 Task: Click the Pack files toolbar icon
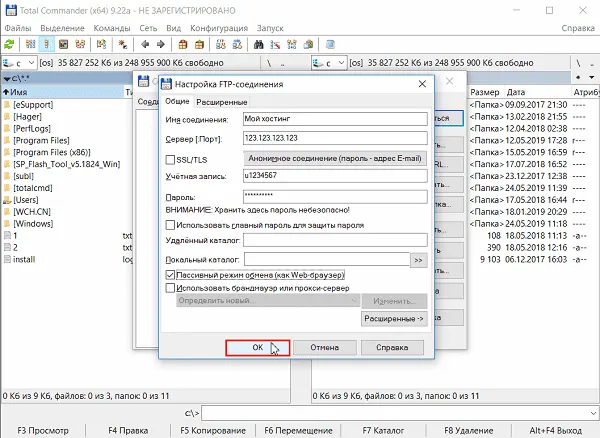183,44
